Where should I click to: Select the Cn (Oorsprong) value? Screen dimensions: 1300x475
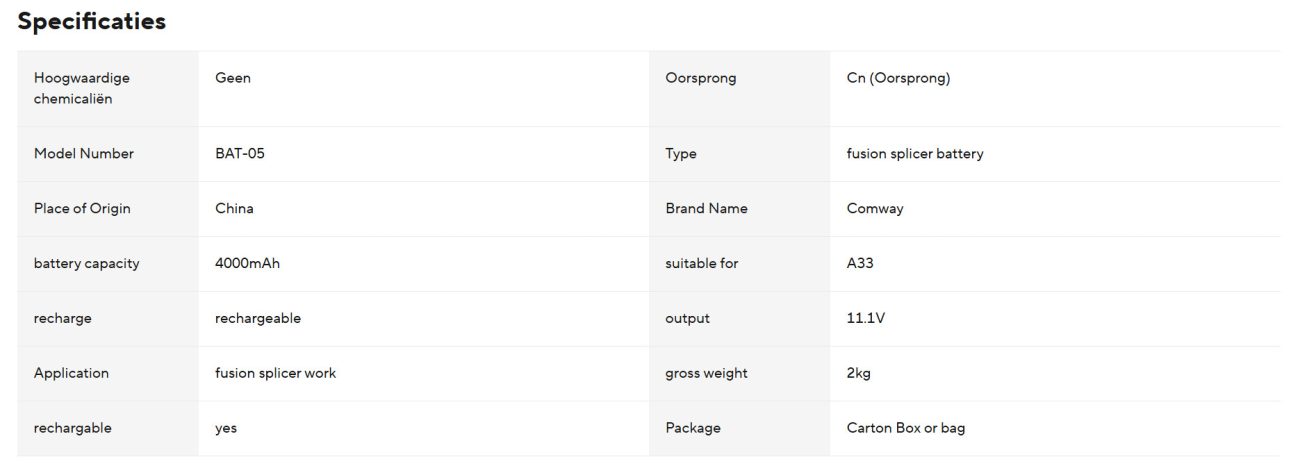click(x=898, y=79)
